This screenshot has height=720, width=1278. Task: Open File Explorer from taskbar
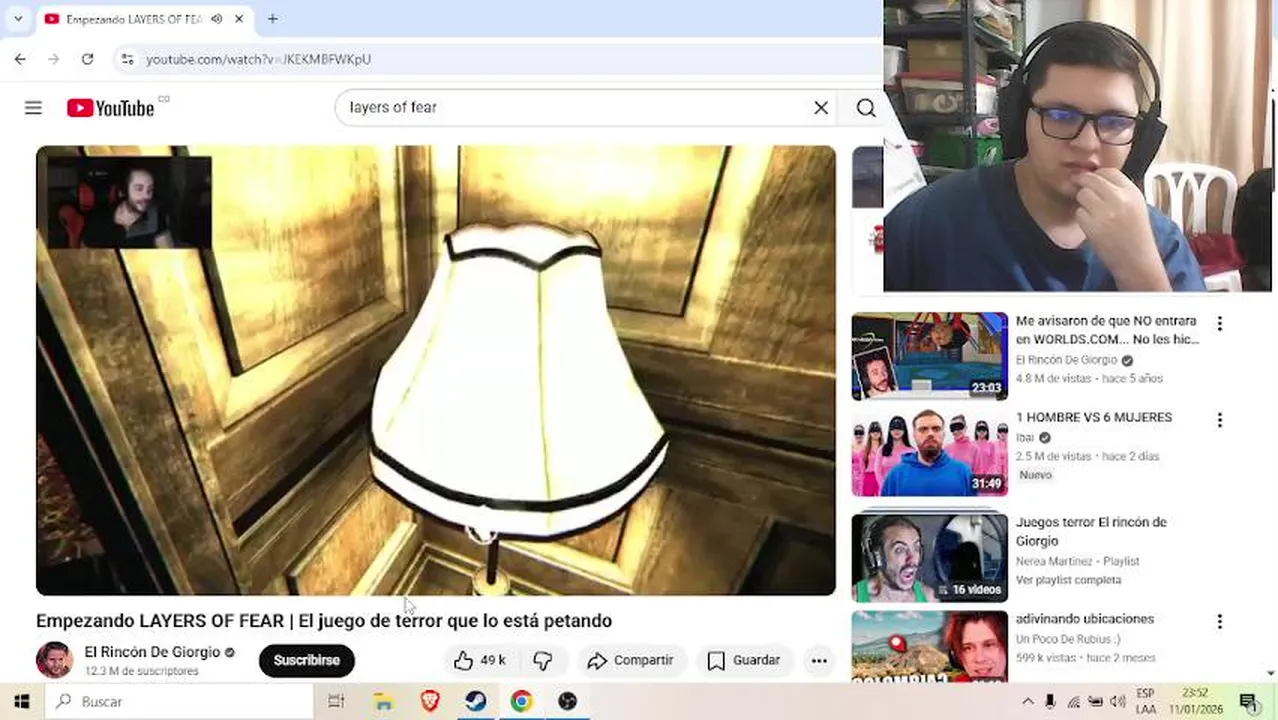tap(383, 702)
